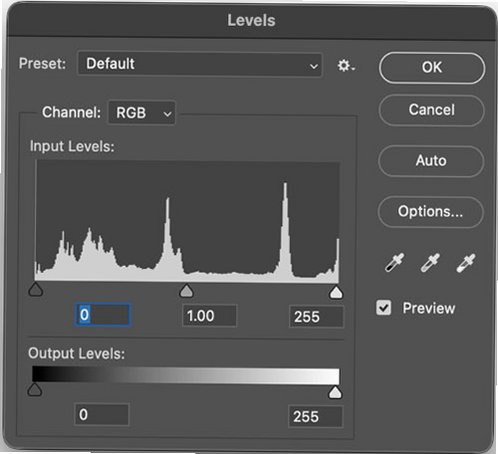Click the Channel: label
The image size is (498, 454).
pyautogui.click(x=71, y=112)
